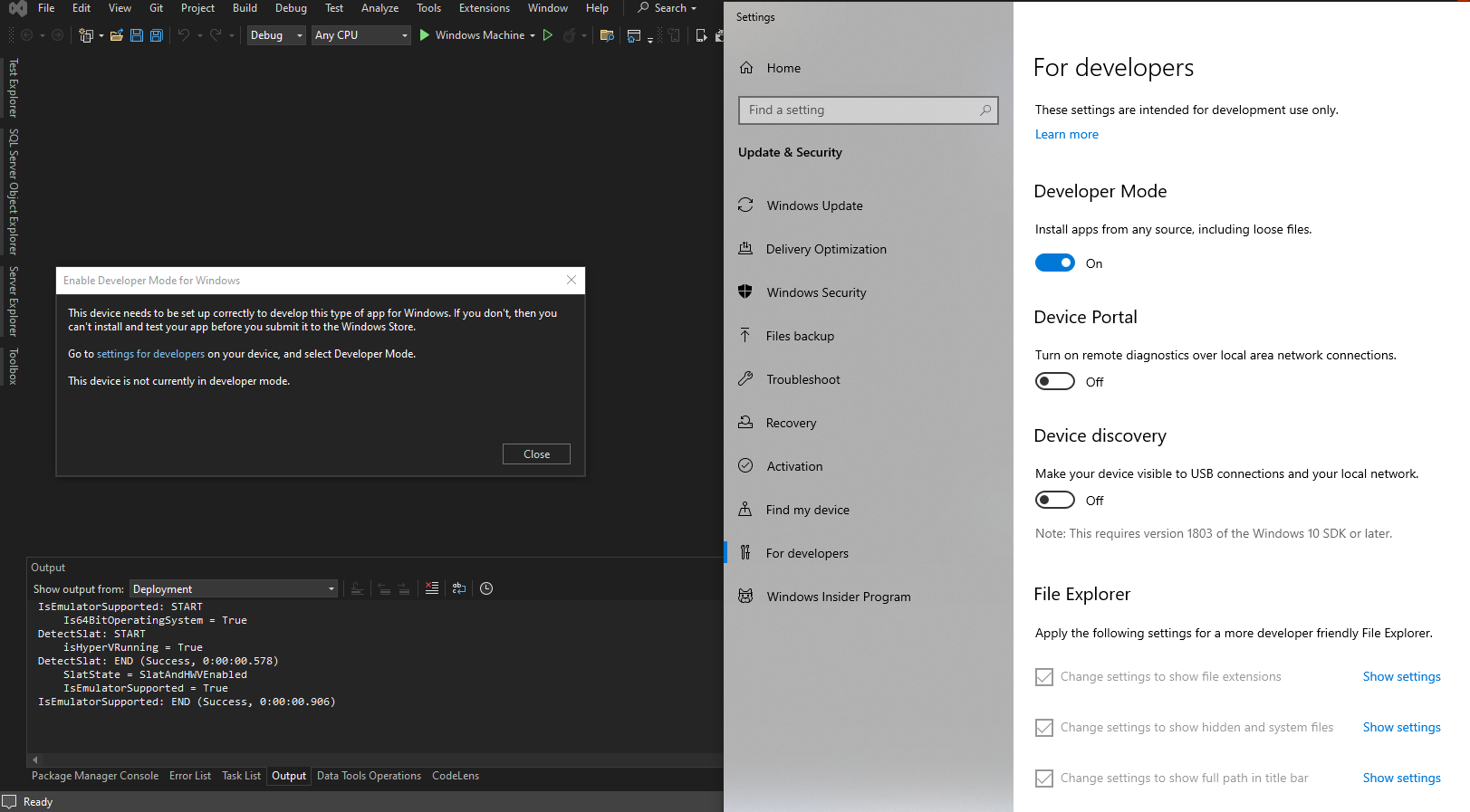This screenshot has width=1470, height=812.
Task: Open the Analyze menu
Action: tap(380, 8)
